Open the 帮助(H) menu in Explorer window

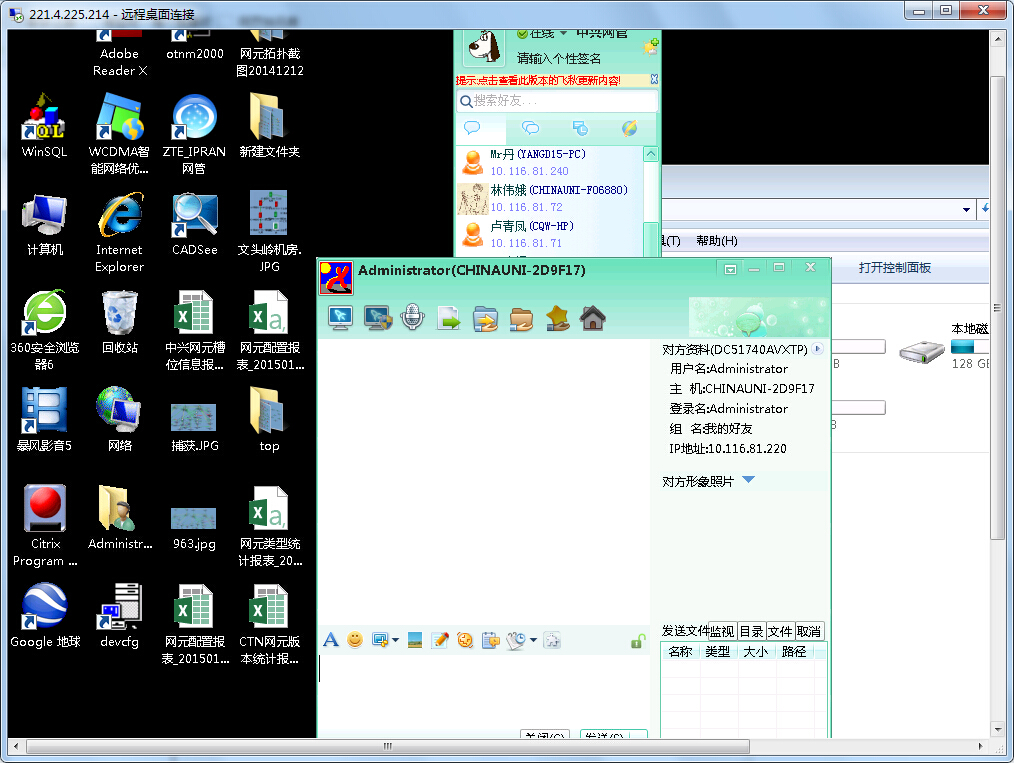[x=717, y=241]
